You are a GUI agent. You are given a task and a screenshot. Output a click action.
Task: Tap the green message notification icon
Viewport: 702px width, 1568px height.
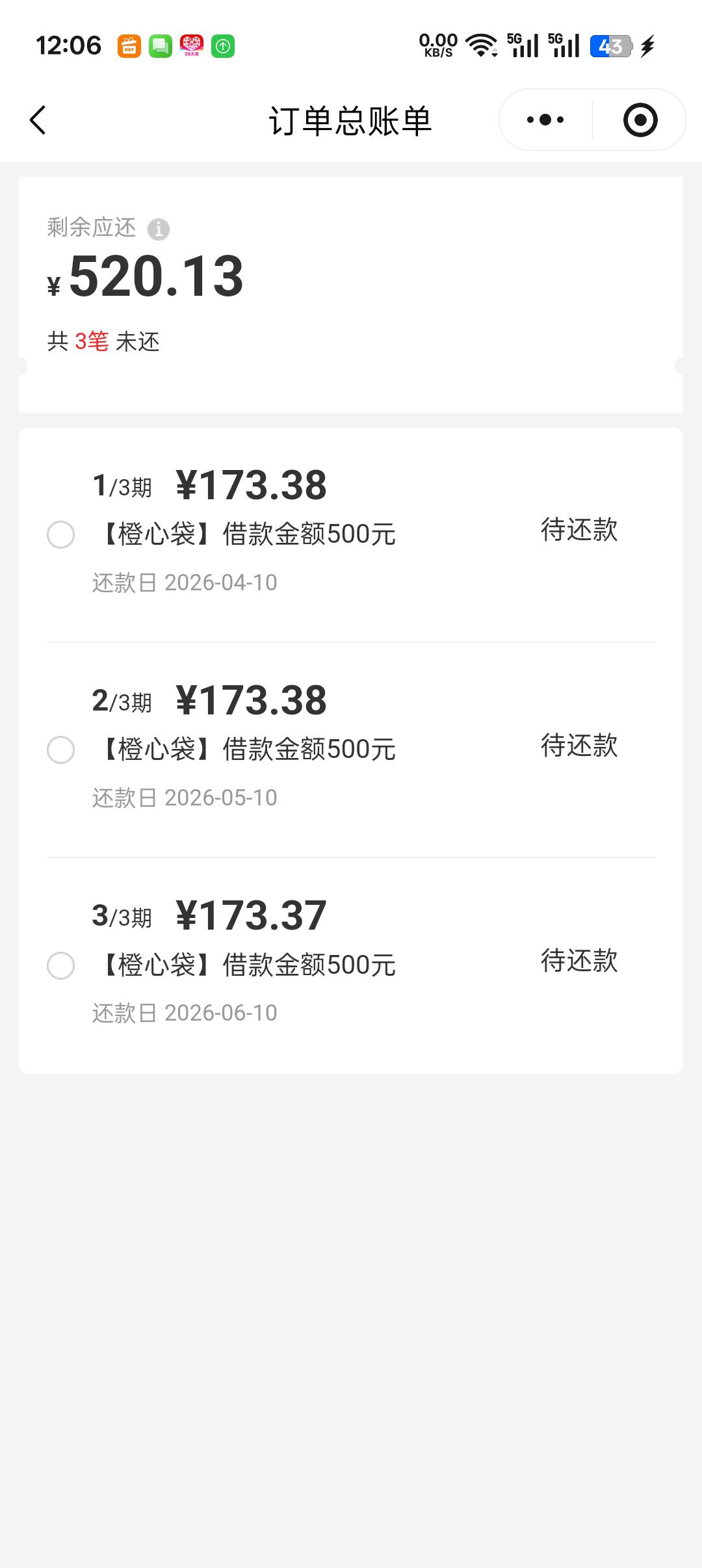pos(161,46)
